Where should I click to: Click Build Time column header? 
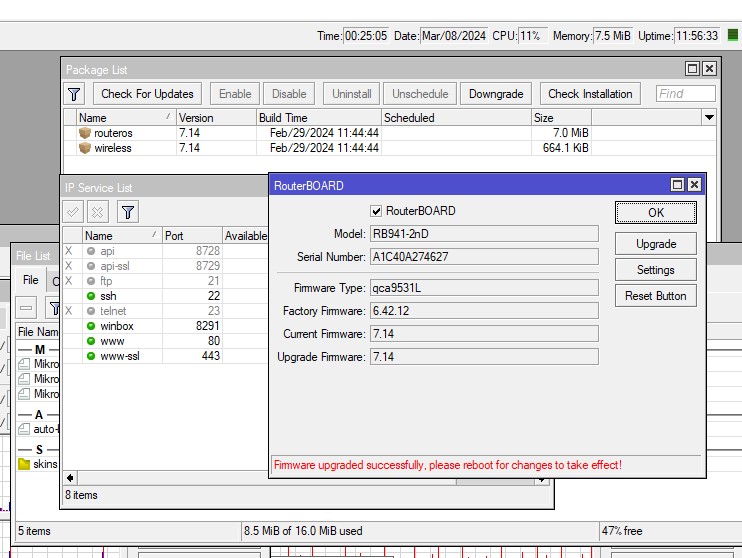(x=318, y=117)
